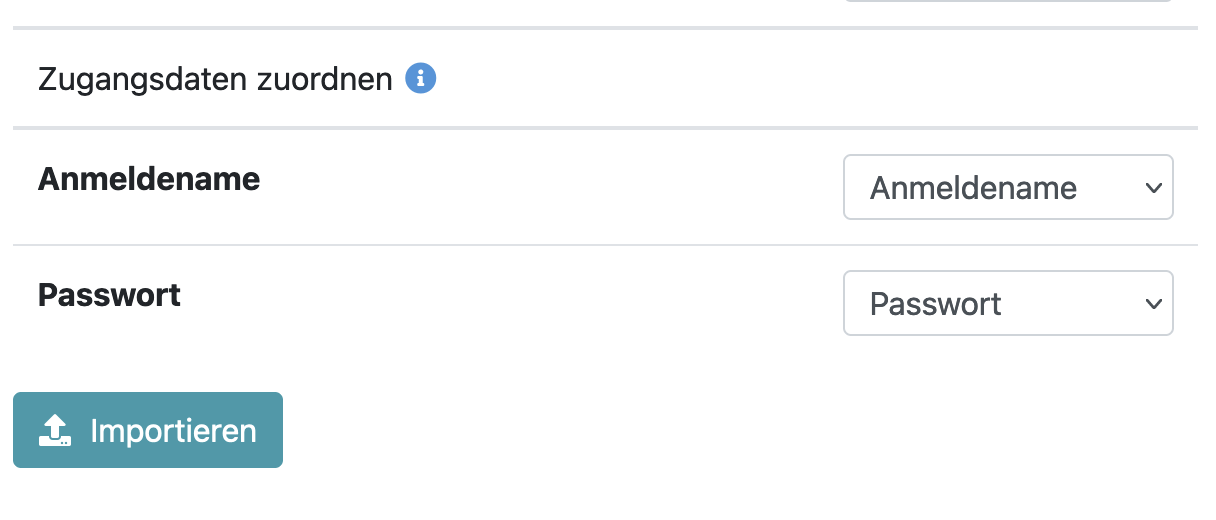Image resolution: width=1216 pixels, height=520 pixels.
Task: Expand the combo box next to the Anmeldename label
Action: click(x=1007, y=187)
